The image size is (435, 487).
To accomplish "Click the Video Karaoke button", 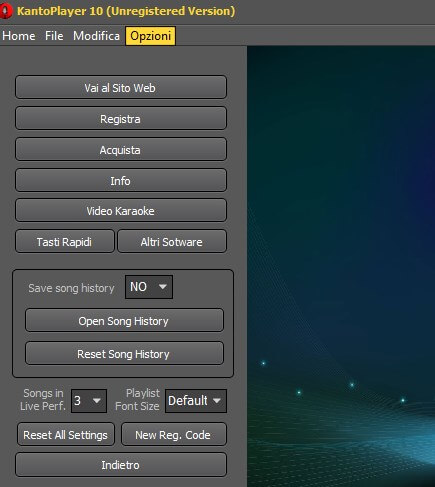I will (x=121, y=210).
